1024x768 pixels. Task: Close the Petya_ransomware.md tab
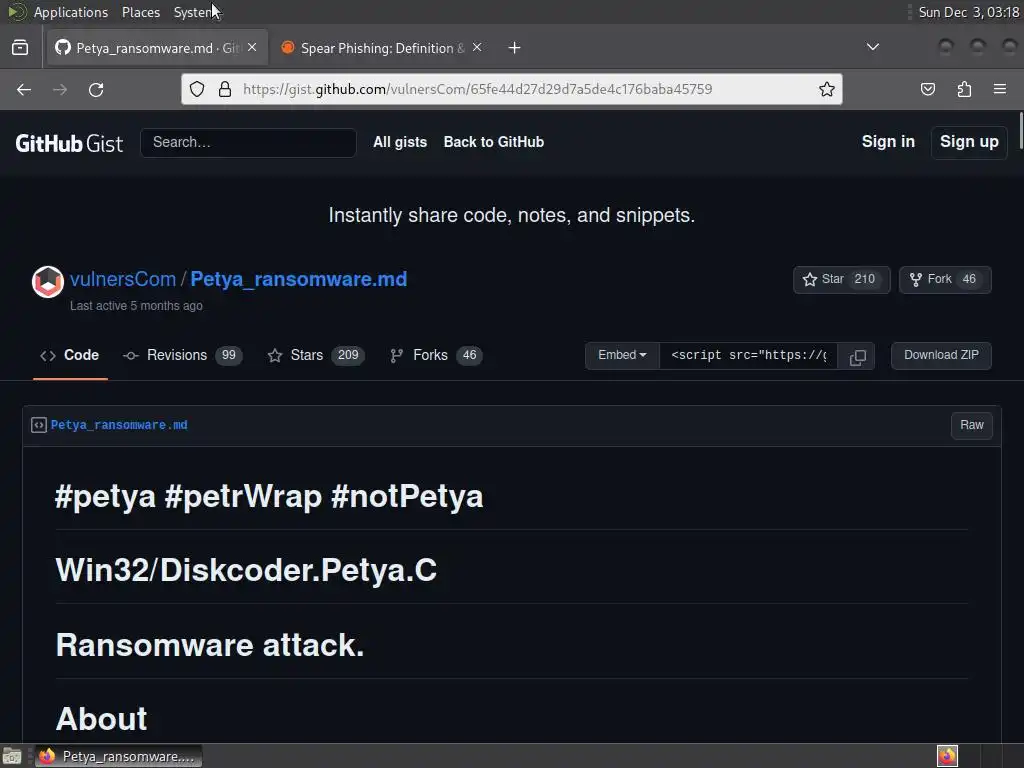(x=252, y=48)
